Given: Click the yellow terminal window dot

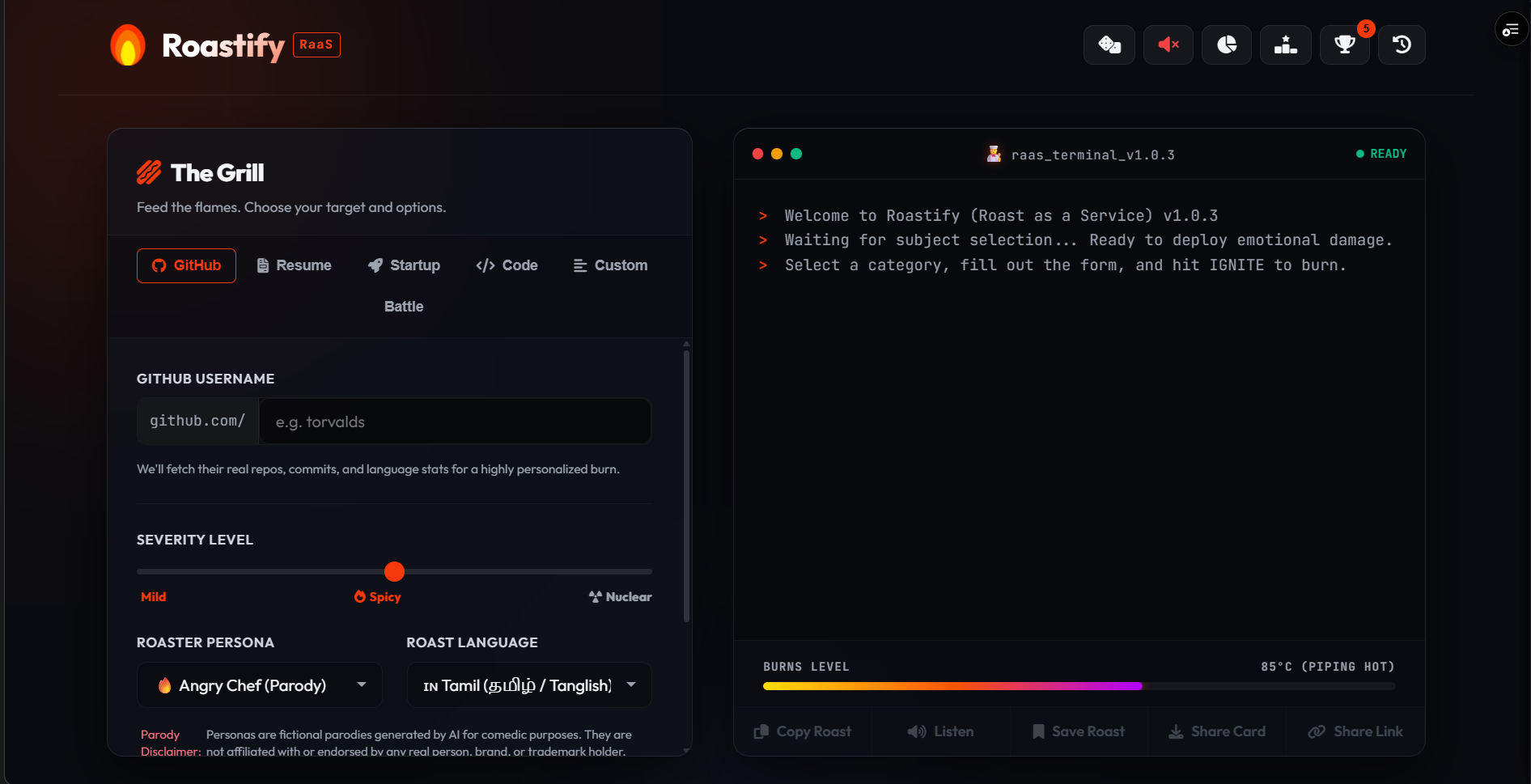Looking at the screenshot, I should click(777, 154).
